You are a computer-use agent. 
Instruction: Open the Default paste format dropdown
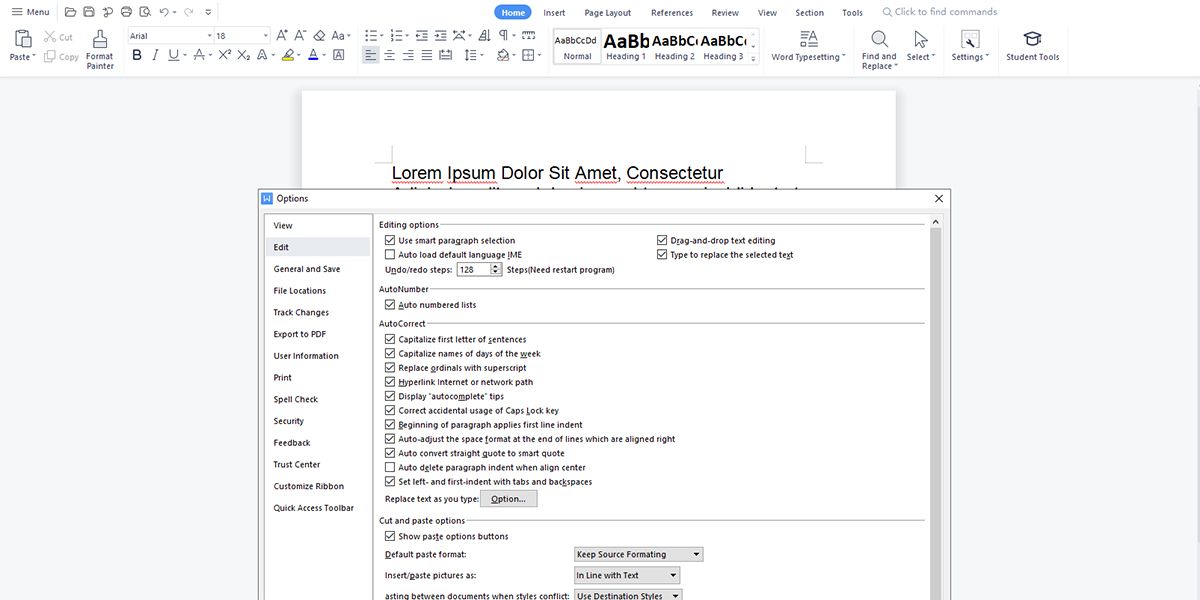(x=639, y=554)
